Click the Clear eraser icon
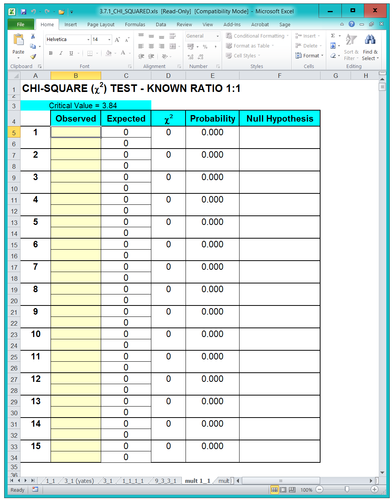 pos(333,56)
